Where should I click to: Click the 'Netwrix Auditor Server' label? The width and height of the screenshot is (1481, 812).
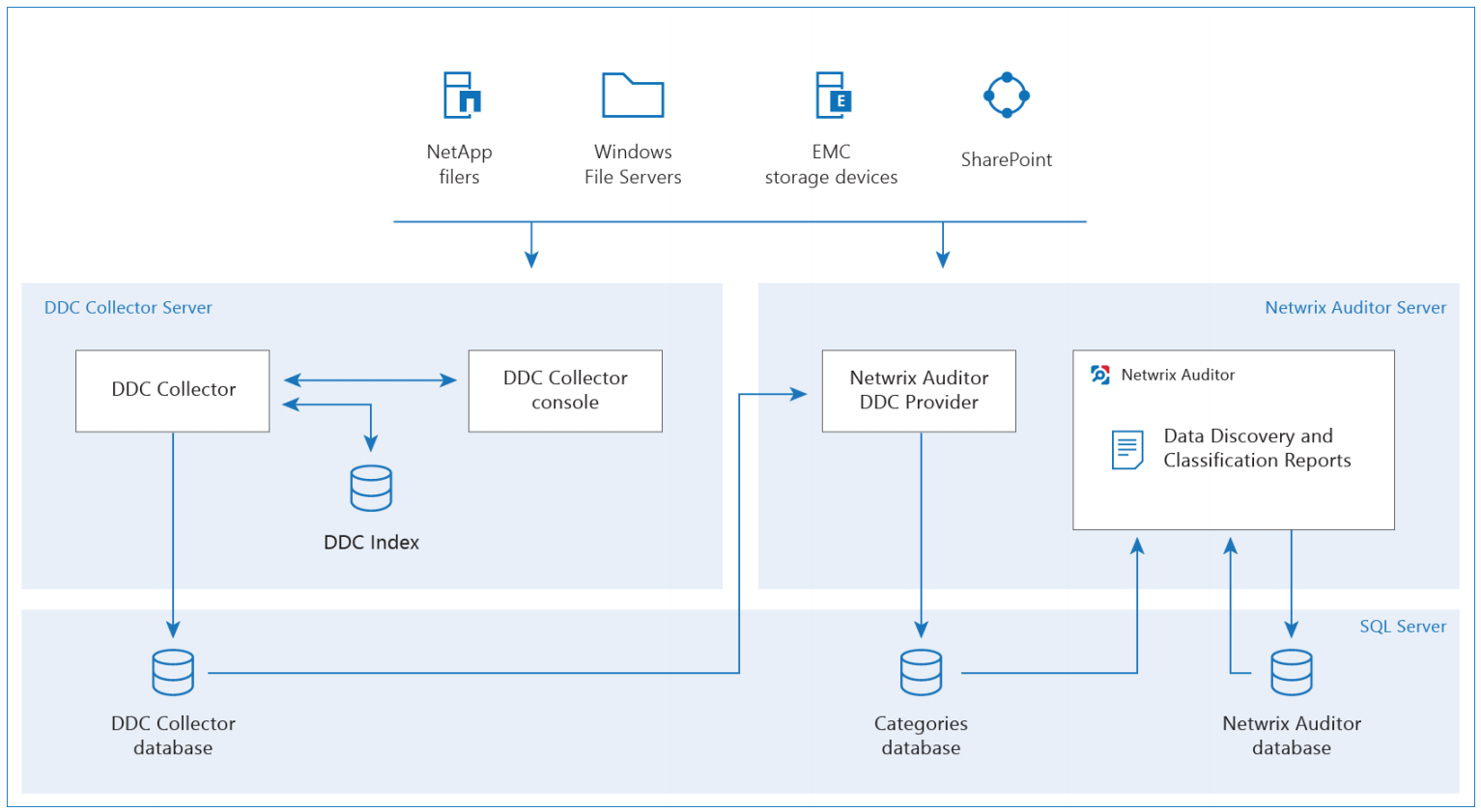[x=1355, y=307]
